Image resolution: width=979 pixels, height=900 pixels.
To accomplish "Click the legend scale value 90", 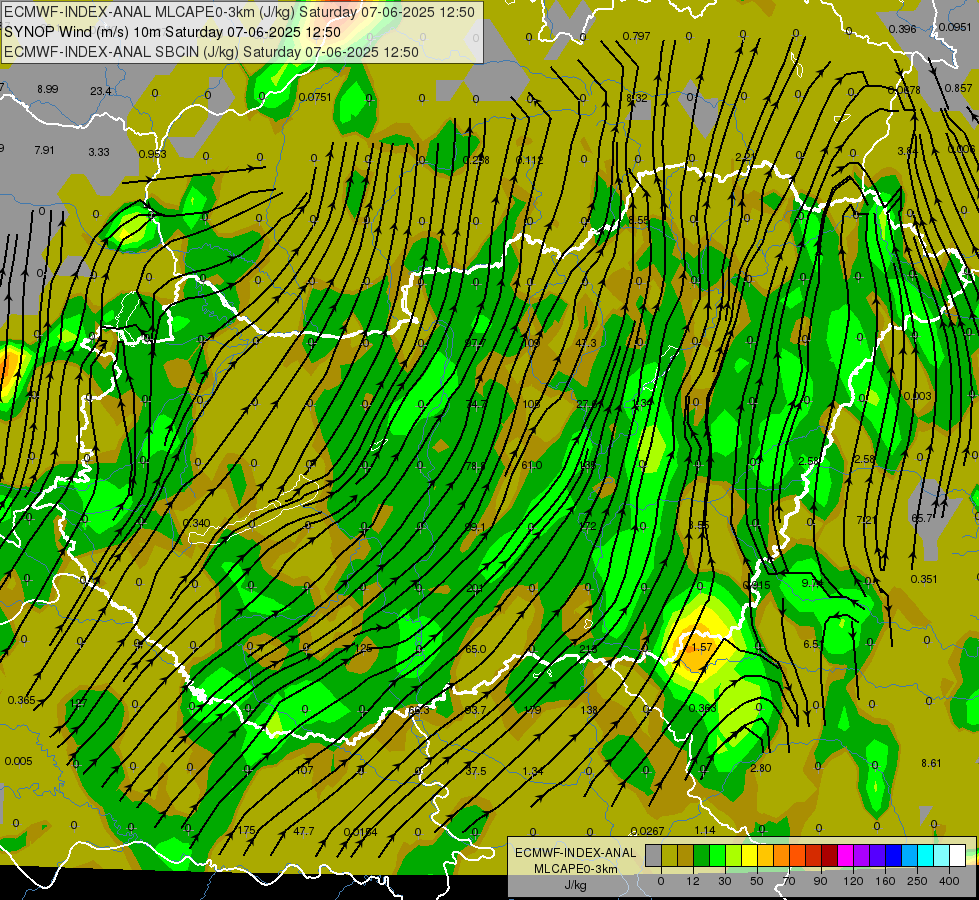I will (x=820, y=881).
